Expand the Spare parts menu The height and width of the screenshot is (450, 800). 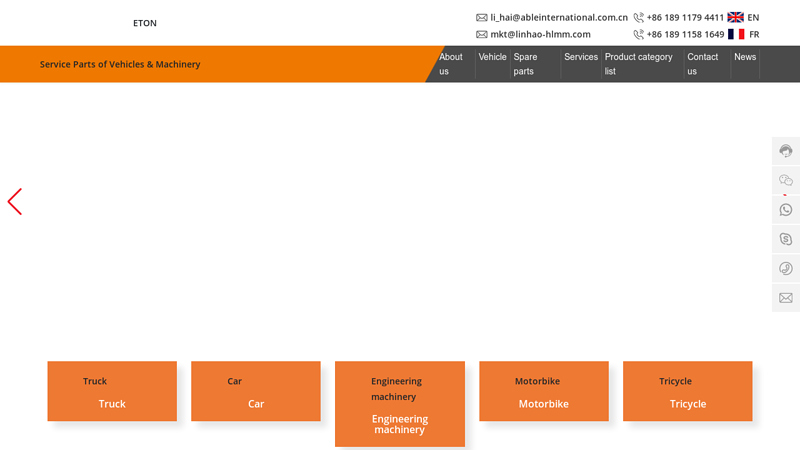tap(525, 64)
